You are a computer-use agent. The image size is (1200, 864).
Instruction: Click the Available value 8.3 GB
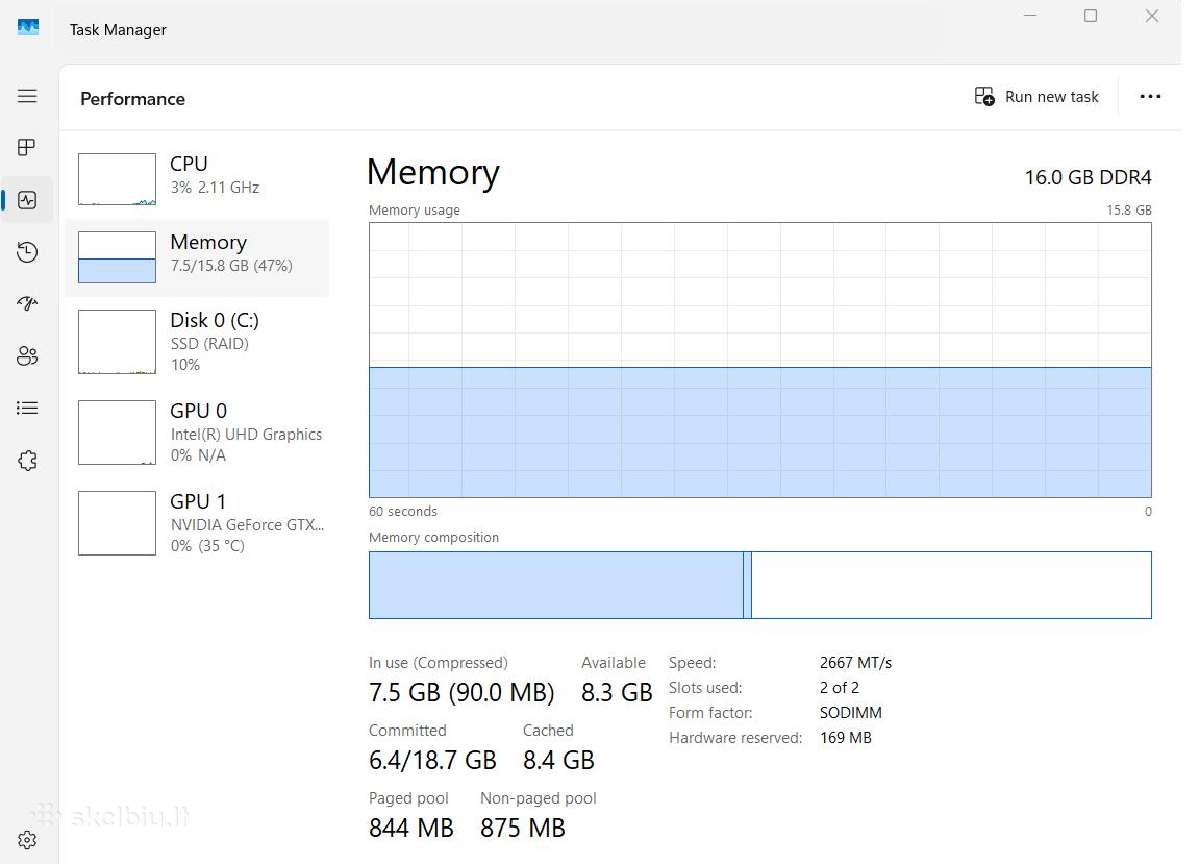[x=617, y=692]
